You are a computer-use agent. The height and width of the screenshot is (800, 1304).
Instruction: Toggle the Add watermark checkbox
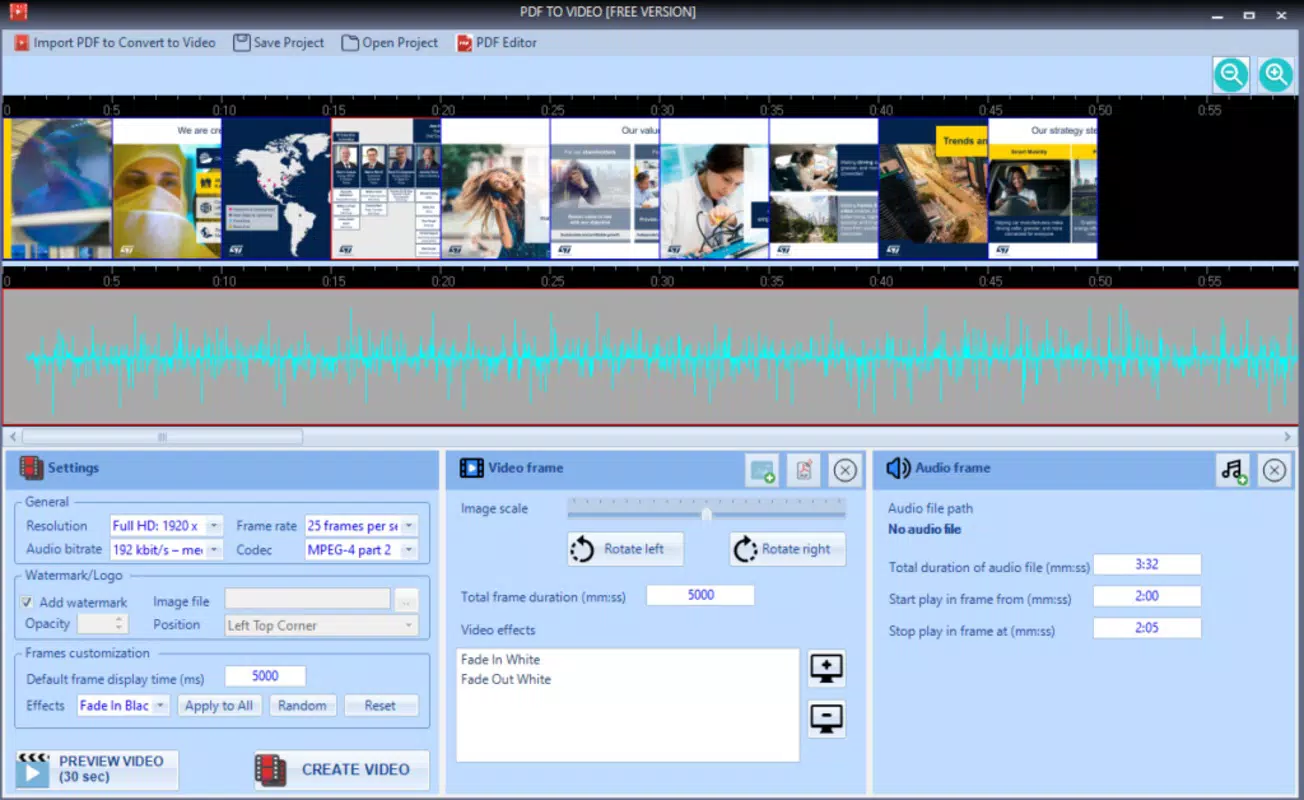coord(27,603)
